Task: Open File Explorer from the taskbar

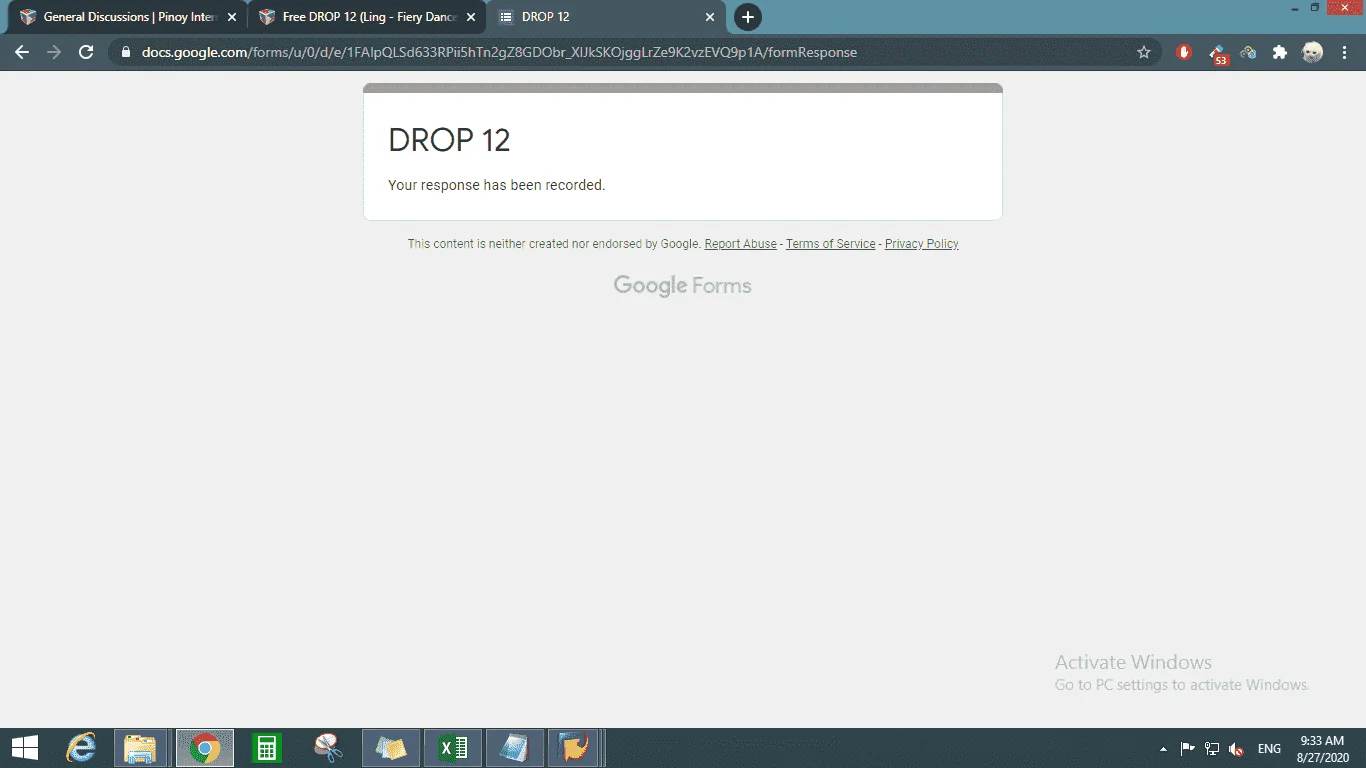Action: click(x=140, y=748)
